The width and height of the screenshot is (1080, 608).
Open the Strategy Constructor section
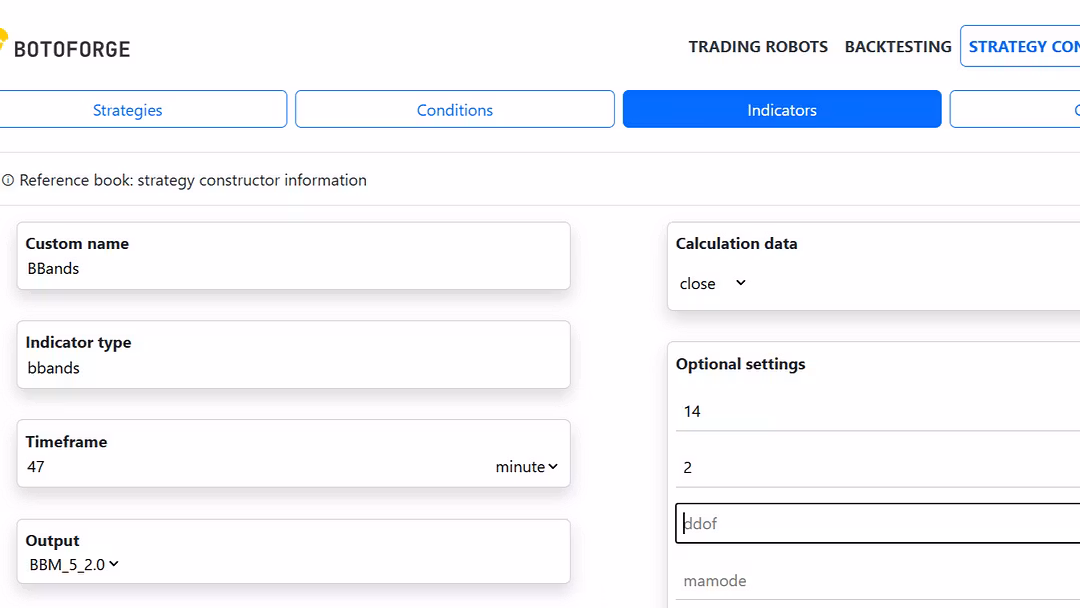pos(1022,47)
